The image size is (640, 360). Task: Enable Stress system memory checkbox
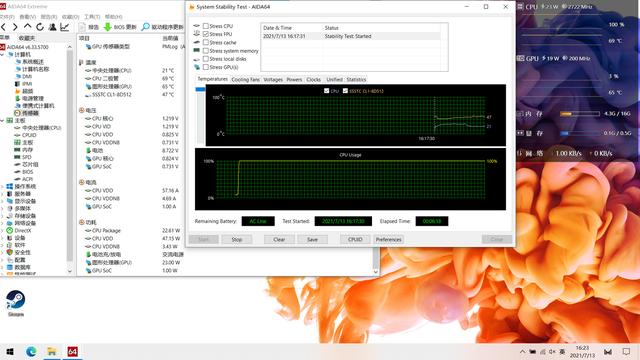click(x=206, y=51)
